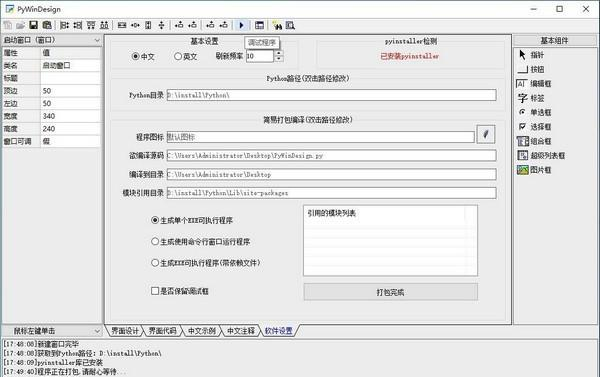The width and height of the screenshot is (600, 377).
Task: Choose 生成单个EXE可执行程序 option
Action: coord(155,220)
